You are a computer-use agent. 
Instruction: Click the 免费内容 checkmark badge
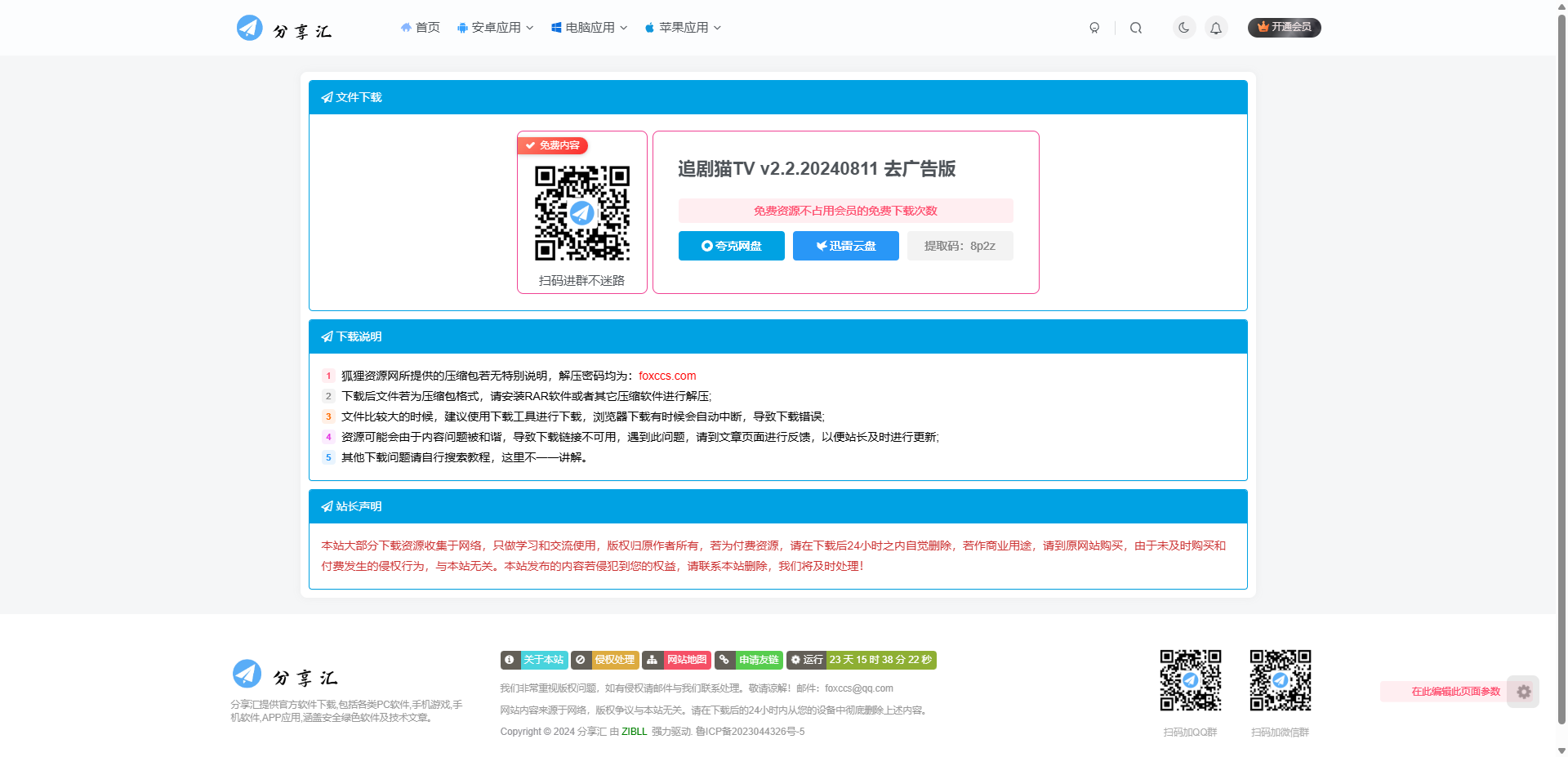[x=552, y=145]
